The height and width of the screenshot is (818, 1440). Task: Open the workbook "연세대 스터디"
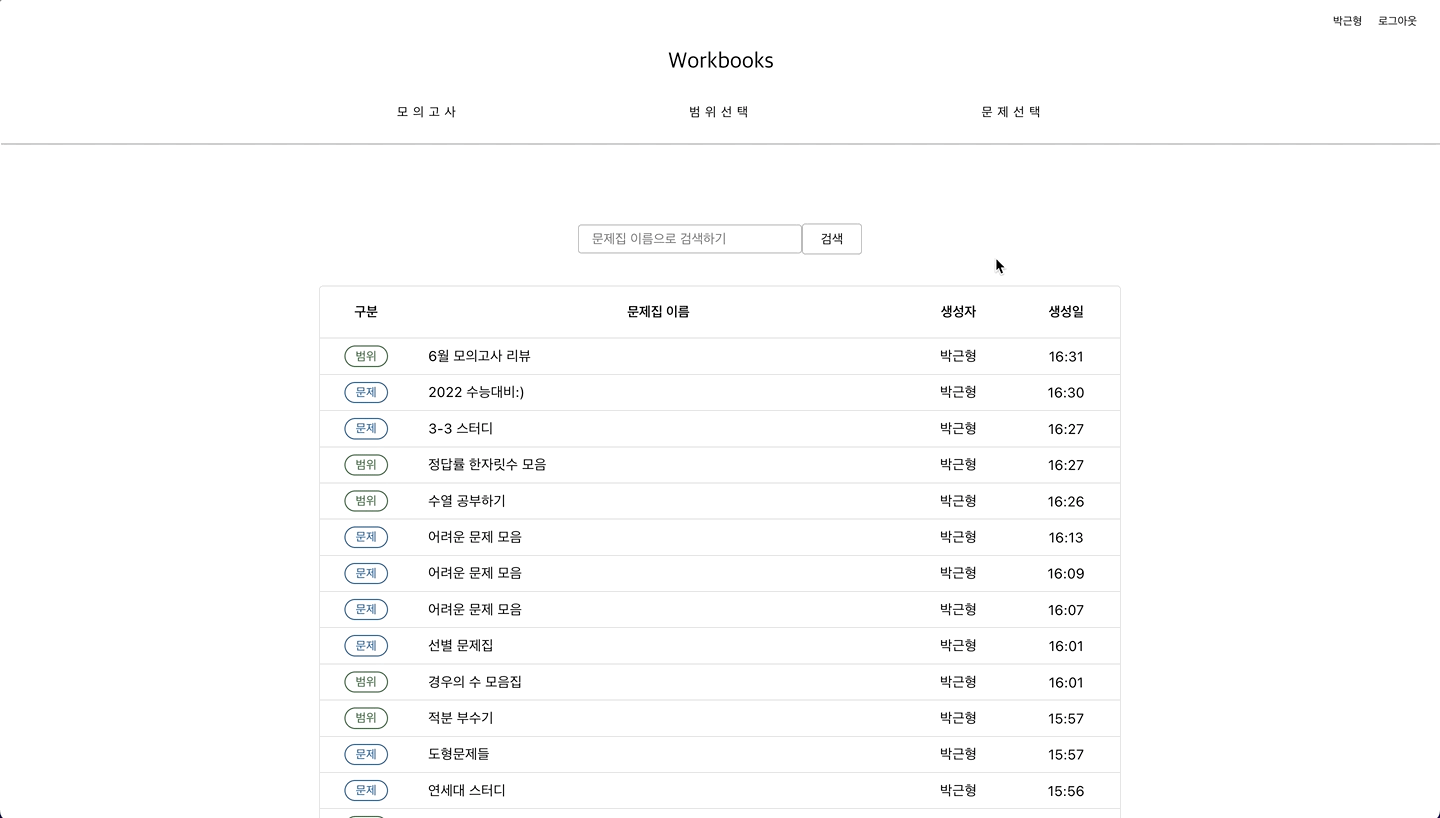pos(465,790)
